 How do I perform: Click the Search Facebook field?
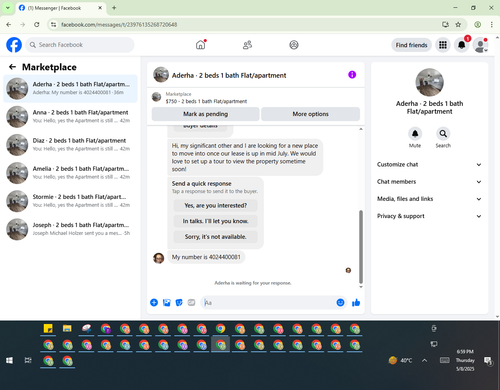tap(80, 45)
